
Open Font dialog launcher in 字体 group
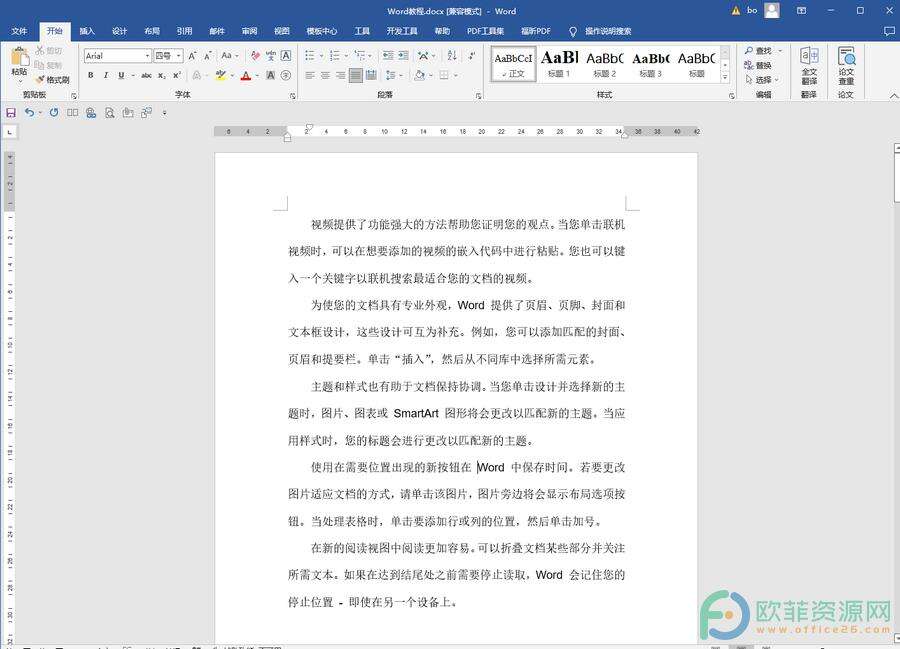tap(293, 96)
